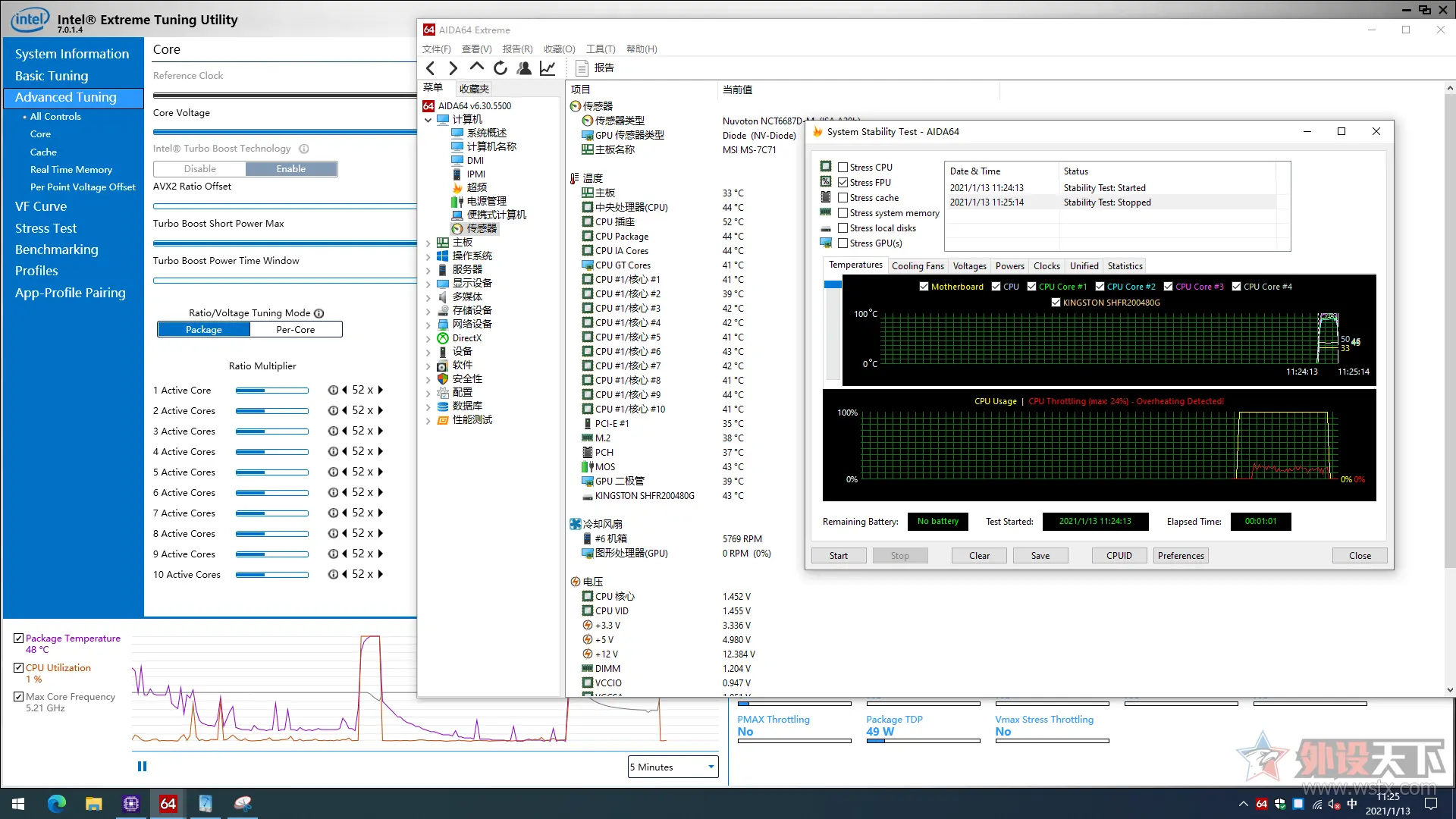
Task: Expand 操作系统 tree node
Action: pos(428,257)
